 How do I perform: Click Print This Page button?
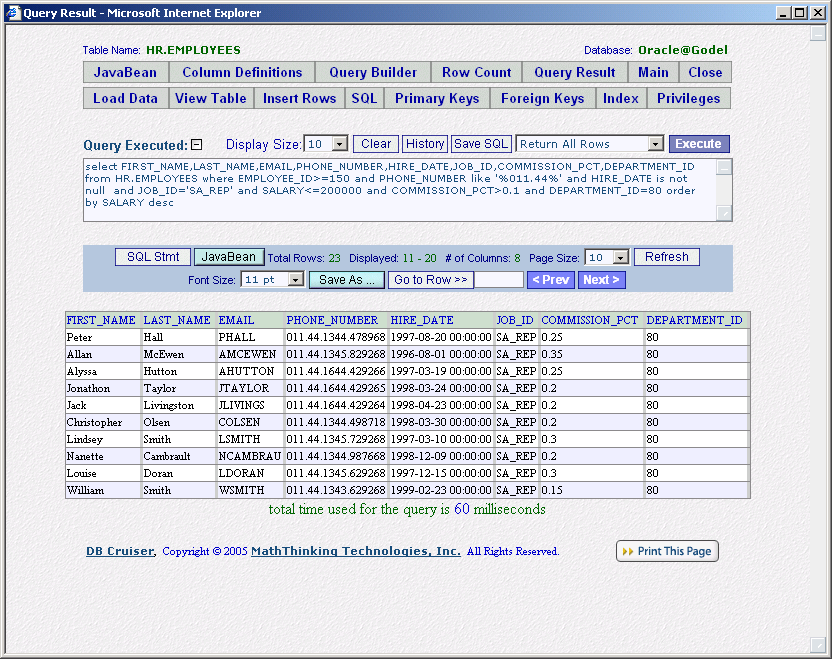point(668,551)
